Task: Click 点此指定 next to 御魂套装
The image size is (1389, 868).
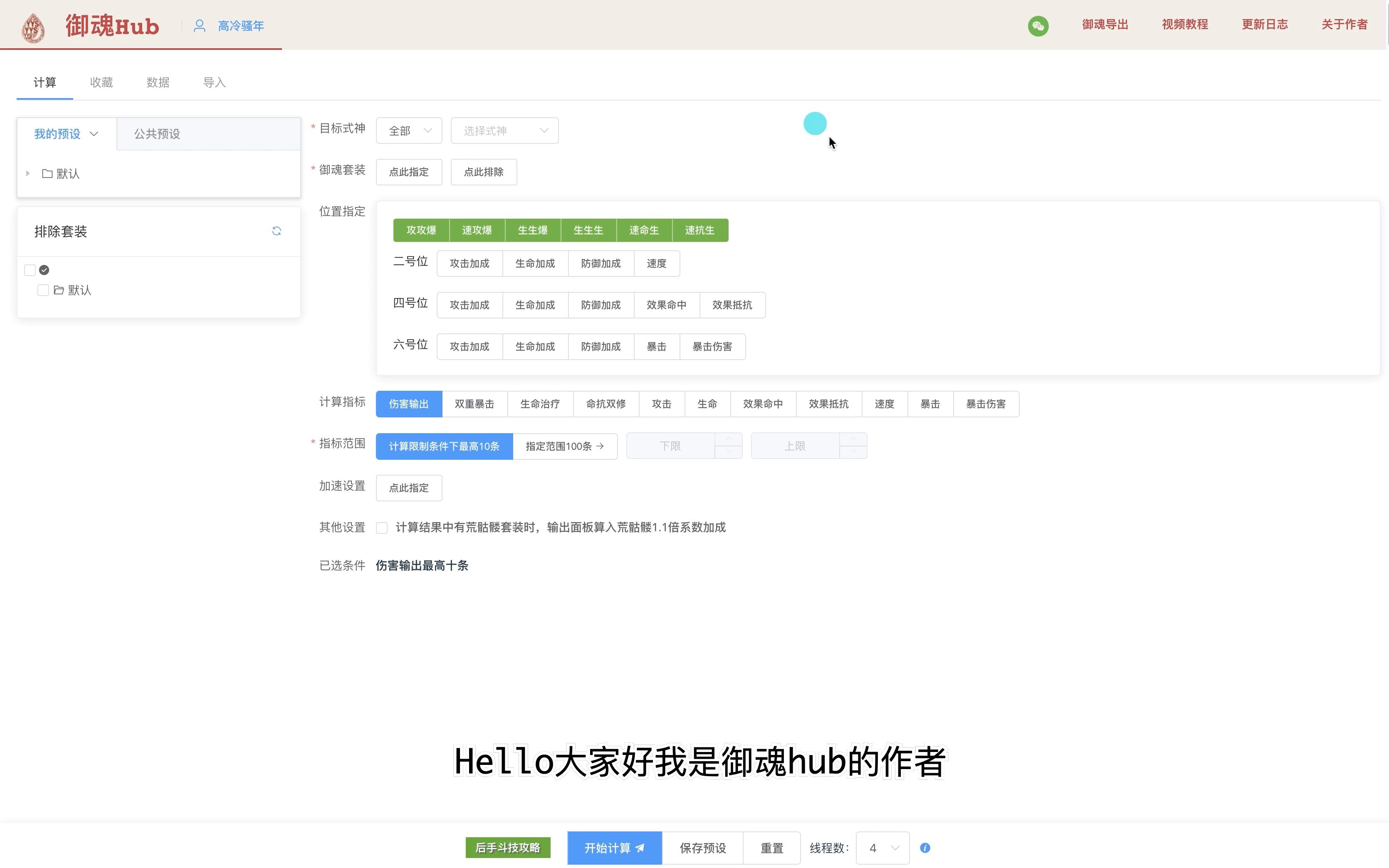Action: click(409, 172)
